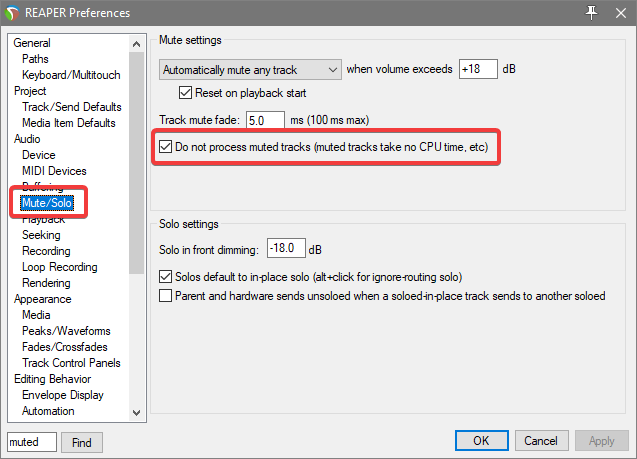Click the Cancel button
637x459 pixels.
541,441
